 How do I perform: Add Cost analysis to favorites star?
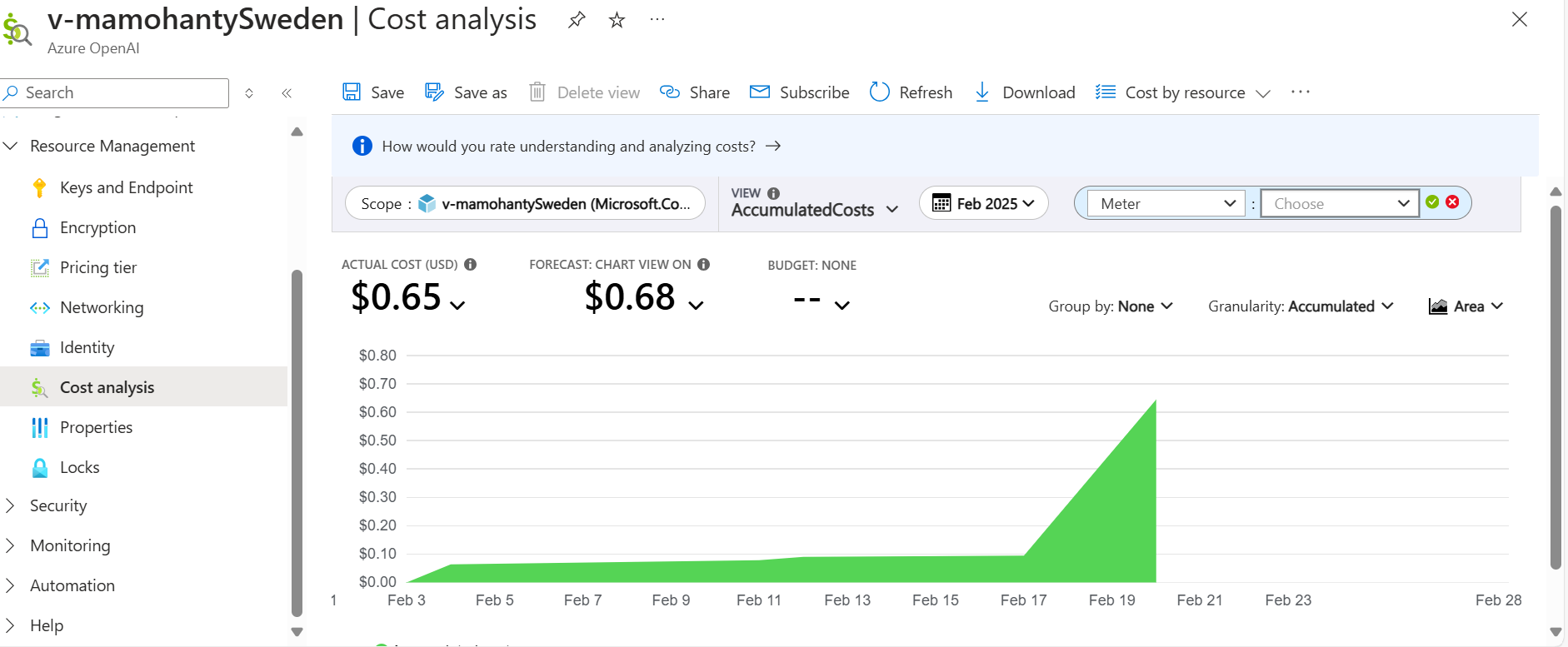point(617,20)
